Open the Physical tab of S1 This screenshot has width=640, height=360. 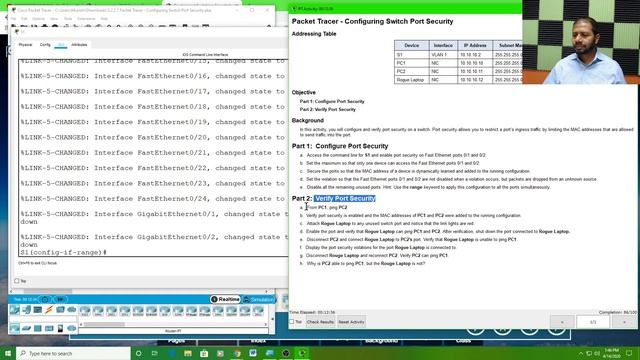pos(25,44)
